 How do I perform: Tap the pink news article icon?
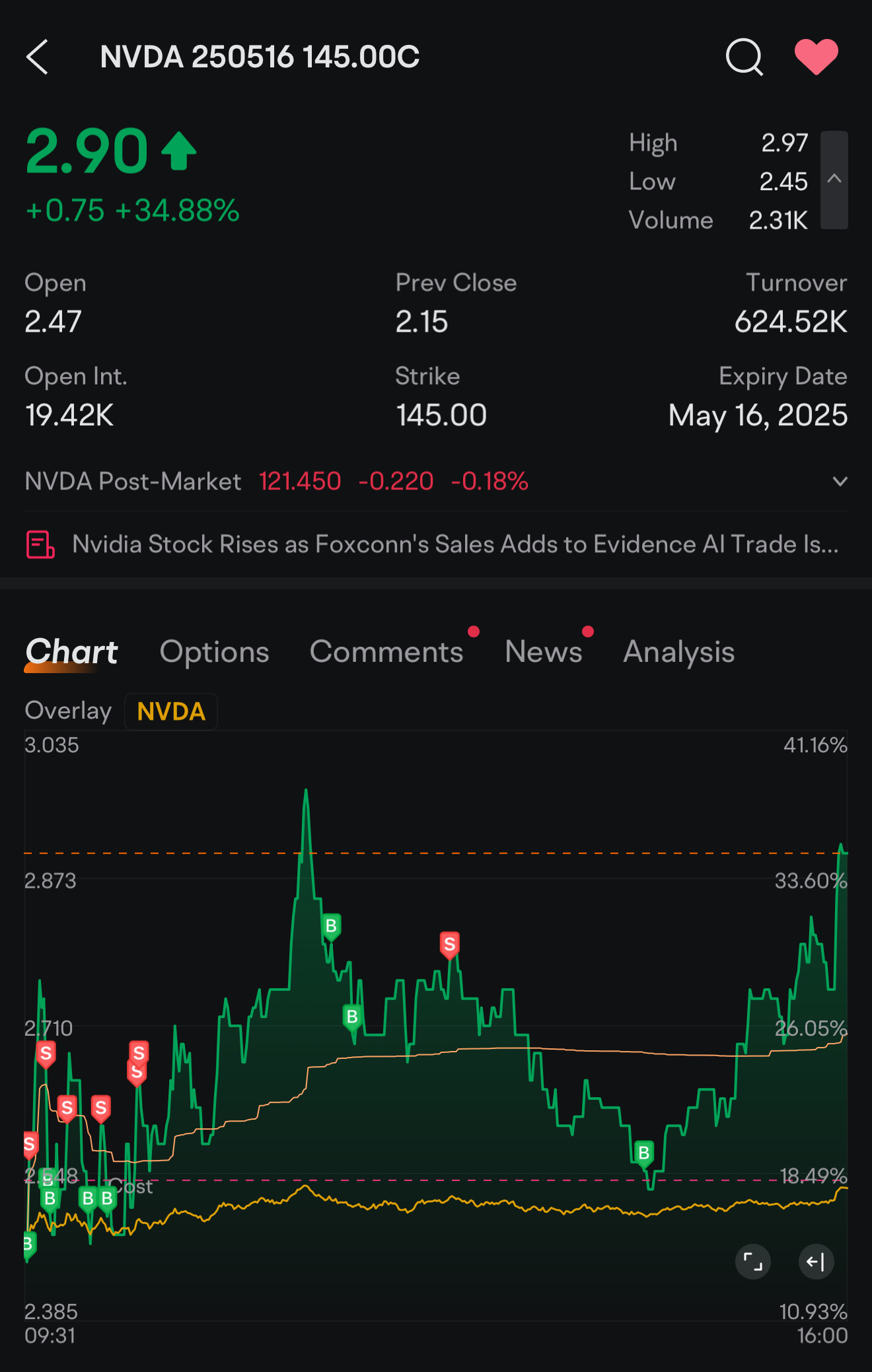40,545
